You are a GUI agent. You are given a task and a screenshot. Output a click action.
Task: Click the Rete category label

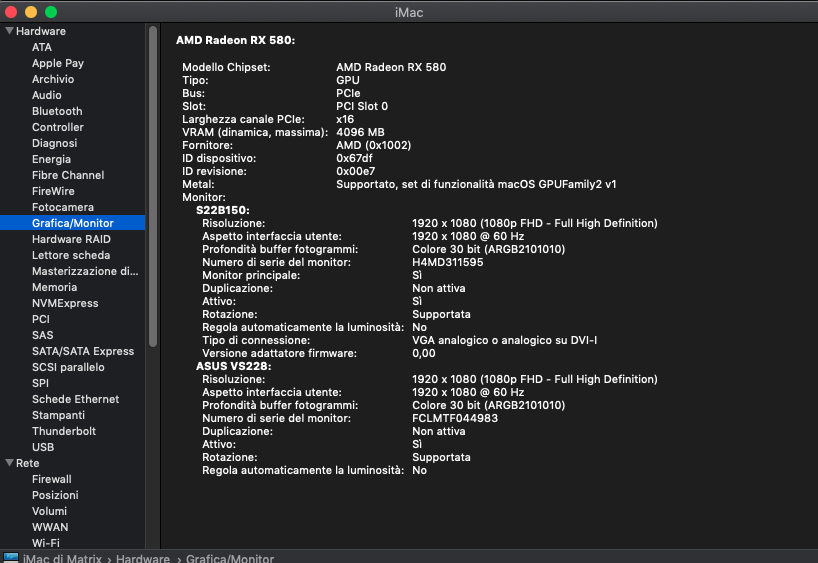click(x=27, y=463)
